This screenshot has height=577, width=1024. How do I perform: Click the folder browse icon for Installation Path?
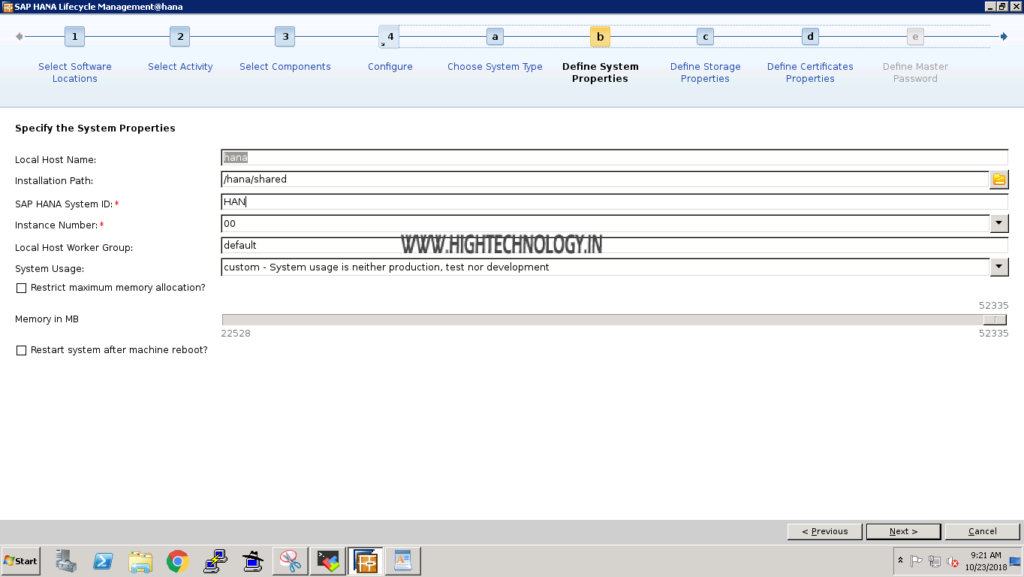999,179
